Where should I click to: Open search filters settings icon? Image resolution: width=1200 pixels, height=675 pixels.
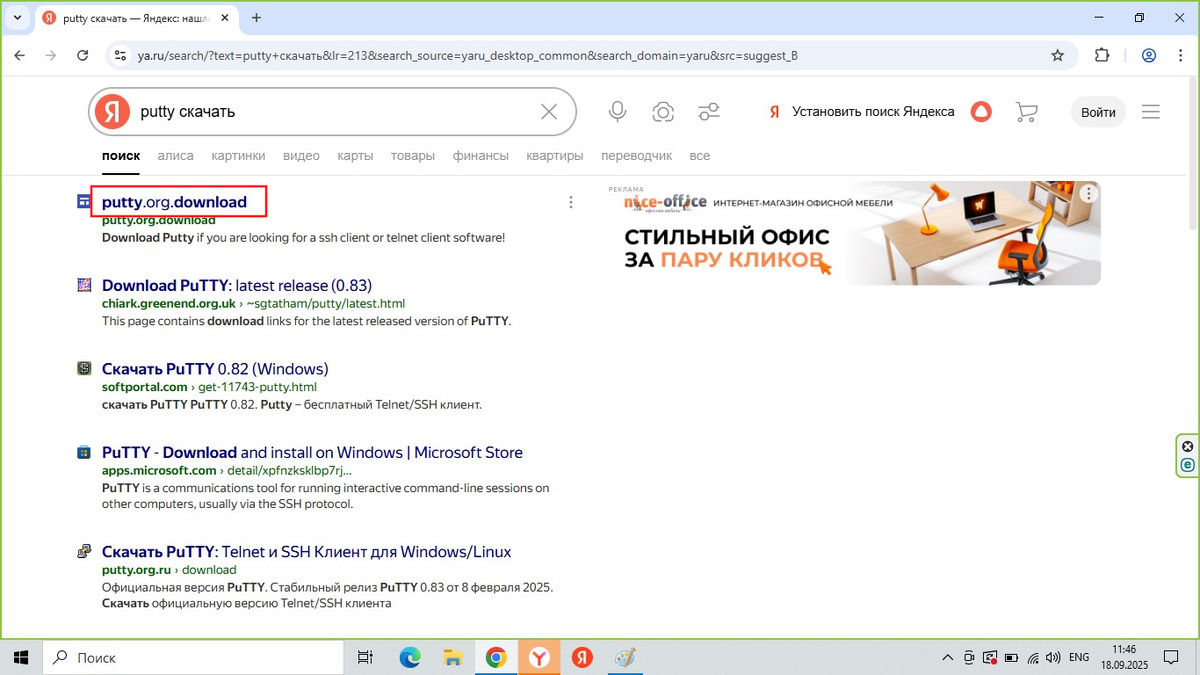tap(709, 112)
